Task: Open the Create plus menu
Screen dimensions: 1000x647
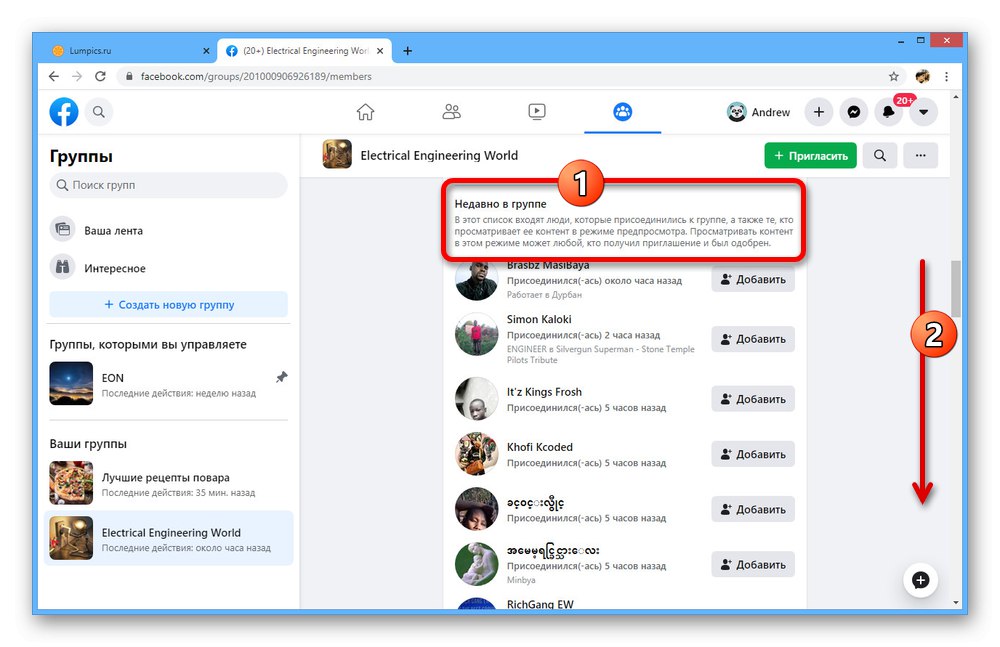Action: tap(819, 112)
